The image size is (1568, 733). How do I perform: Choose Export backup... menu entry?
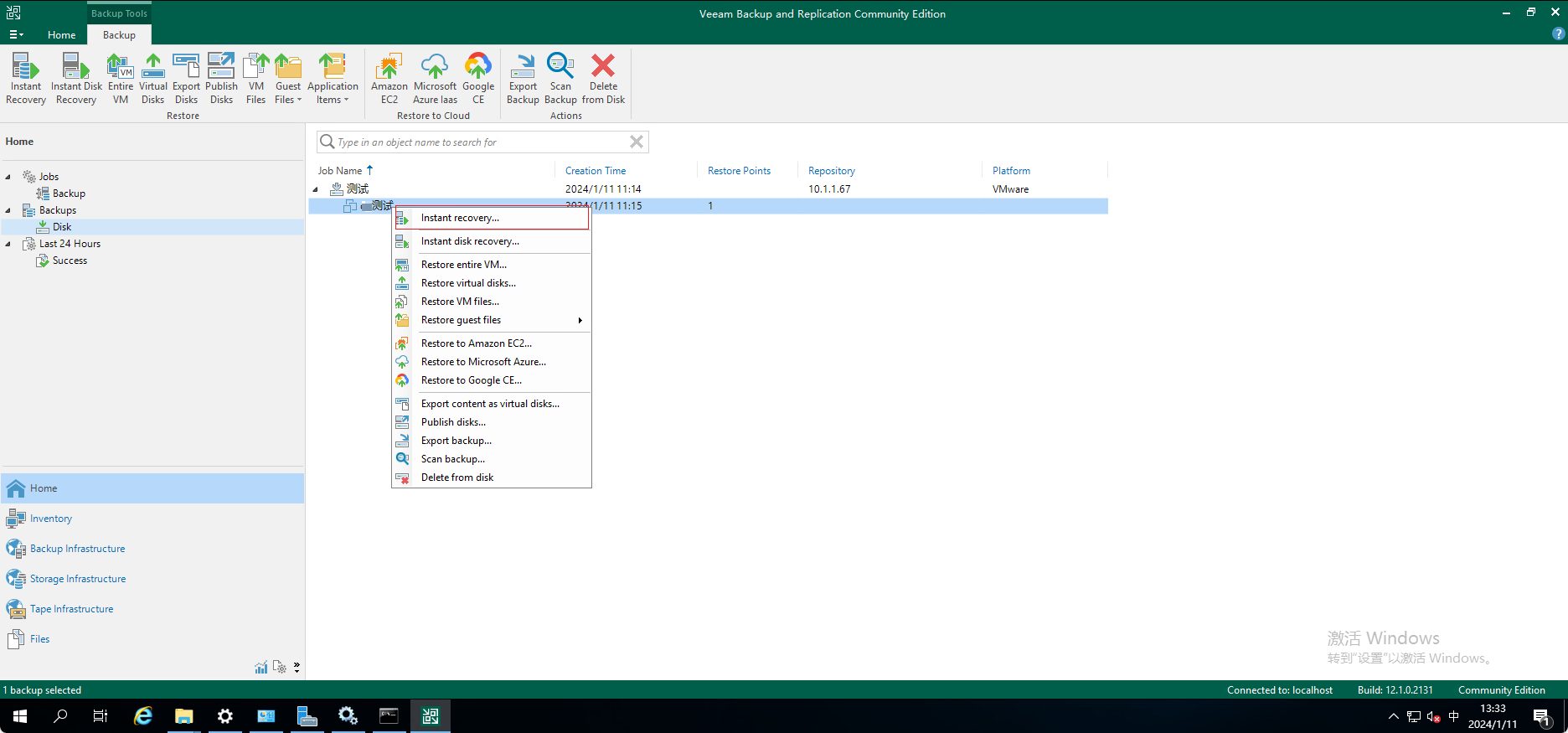[x=493, y=441]
